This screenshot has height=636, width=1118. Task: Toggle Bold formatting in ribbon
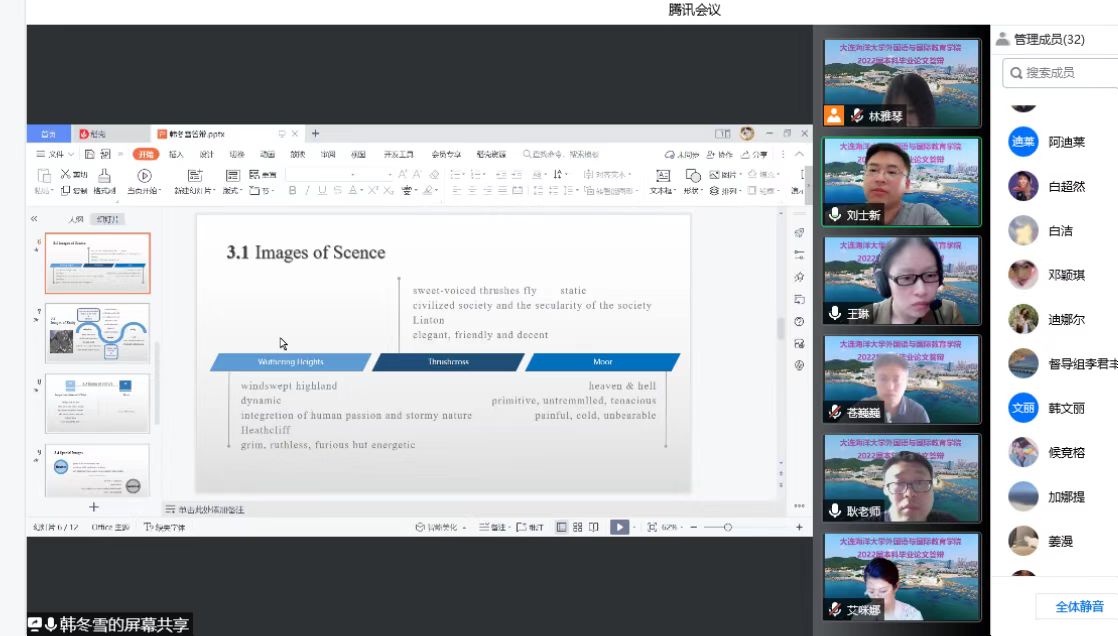[293, 190]
